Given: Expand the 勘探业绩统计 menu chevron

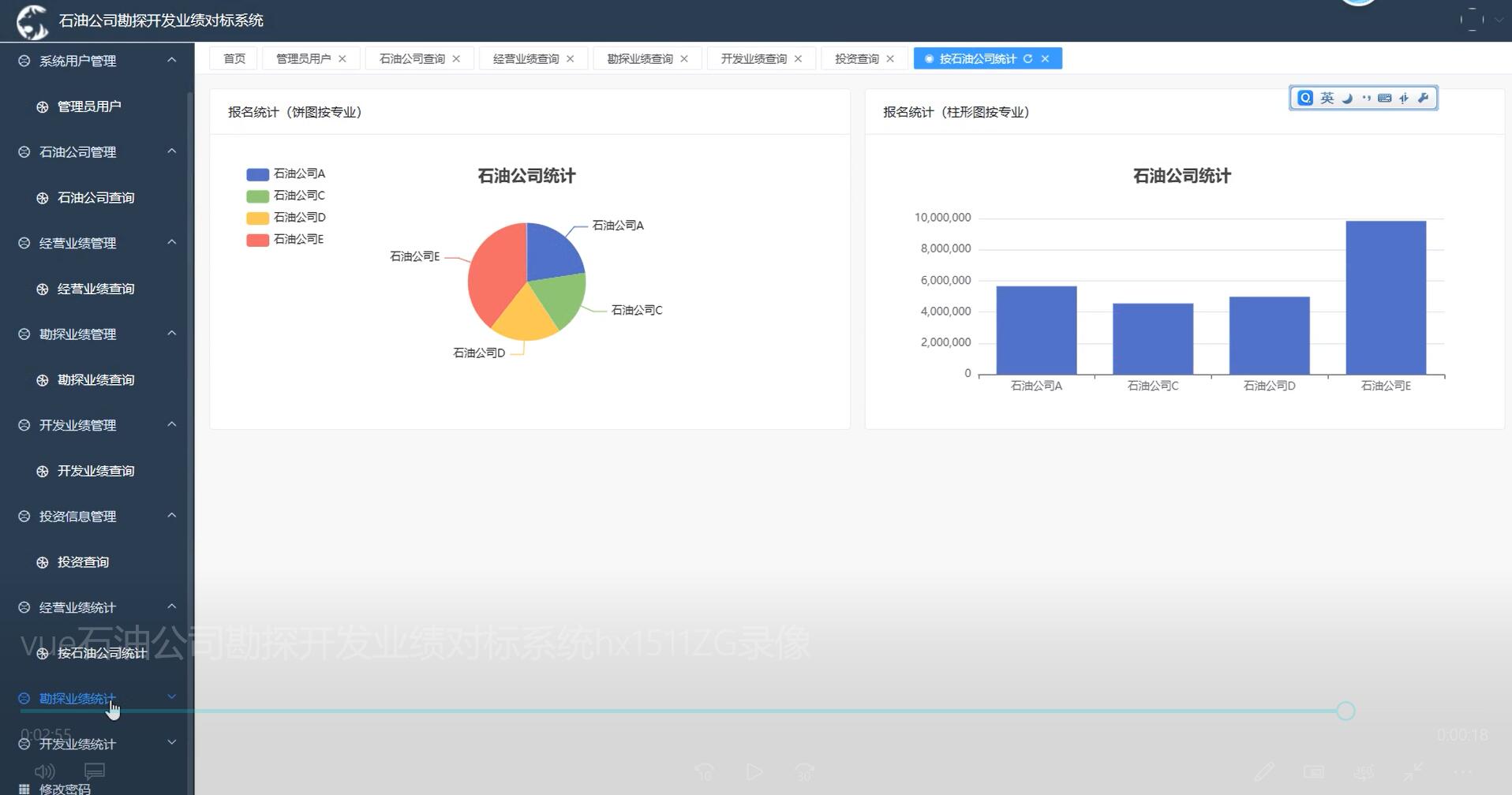Looking at the screenshot, I should [x=171, y=697].
